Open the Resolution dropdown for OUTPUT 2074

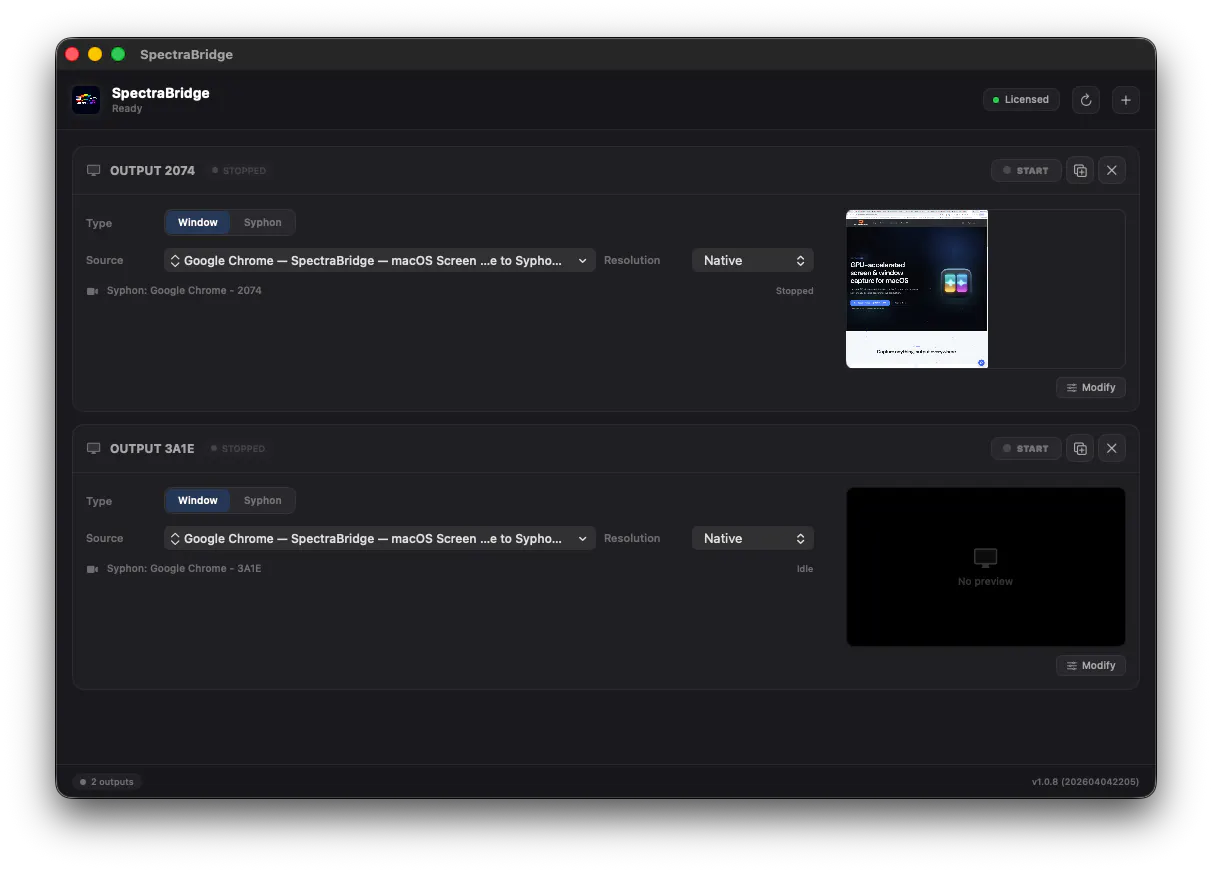click(x=753, y=261)
